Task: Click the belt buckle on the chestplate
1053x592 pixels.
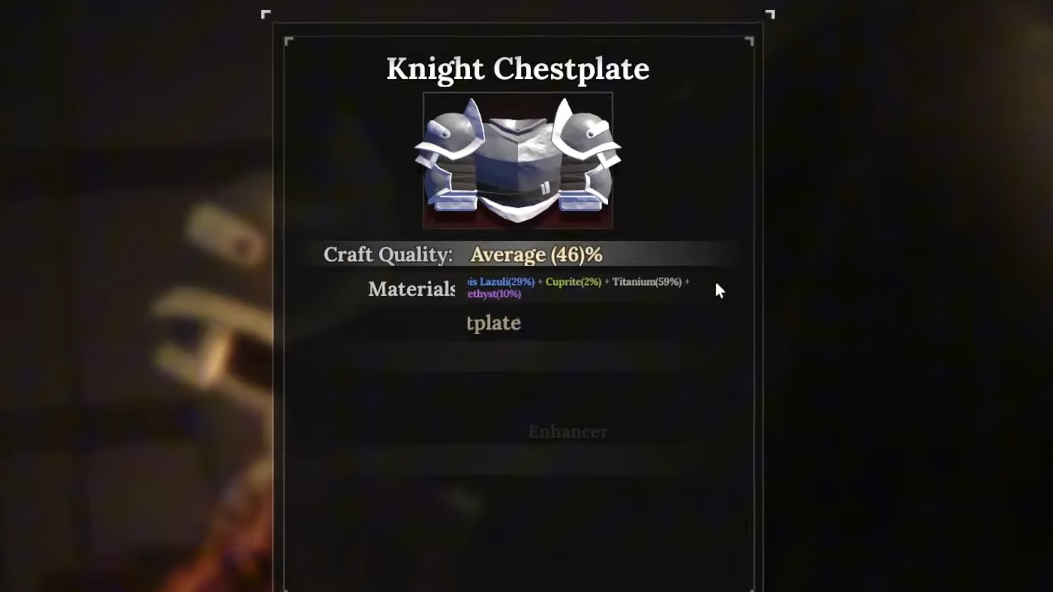Action: click(545, 189)
